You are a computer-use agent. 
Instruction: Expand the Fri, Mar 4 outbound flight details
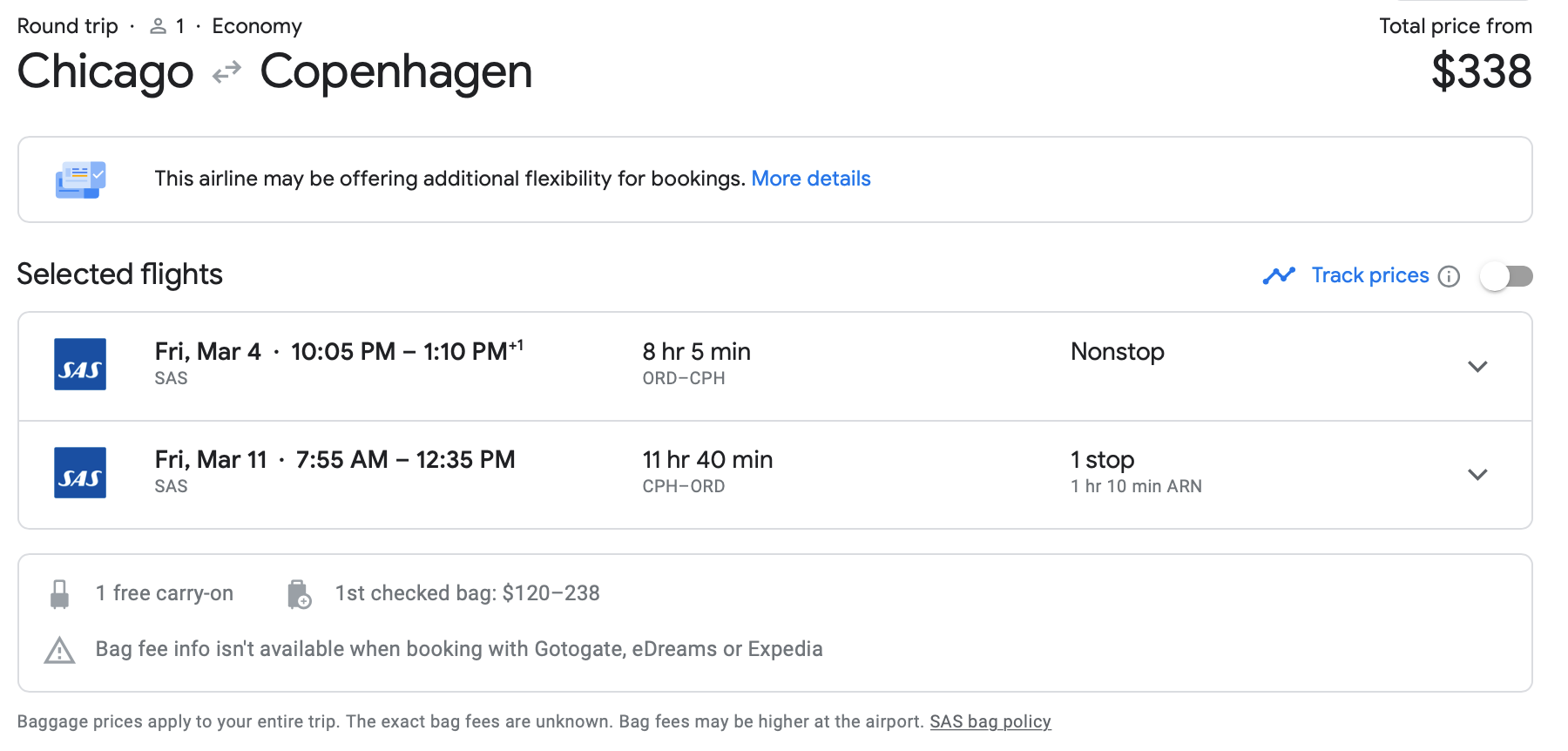tap(1477, 367)
